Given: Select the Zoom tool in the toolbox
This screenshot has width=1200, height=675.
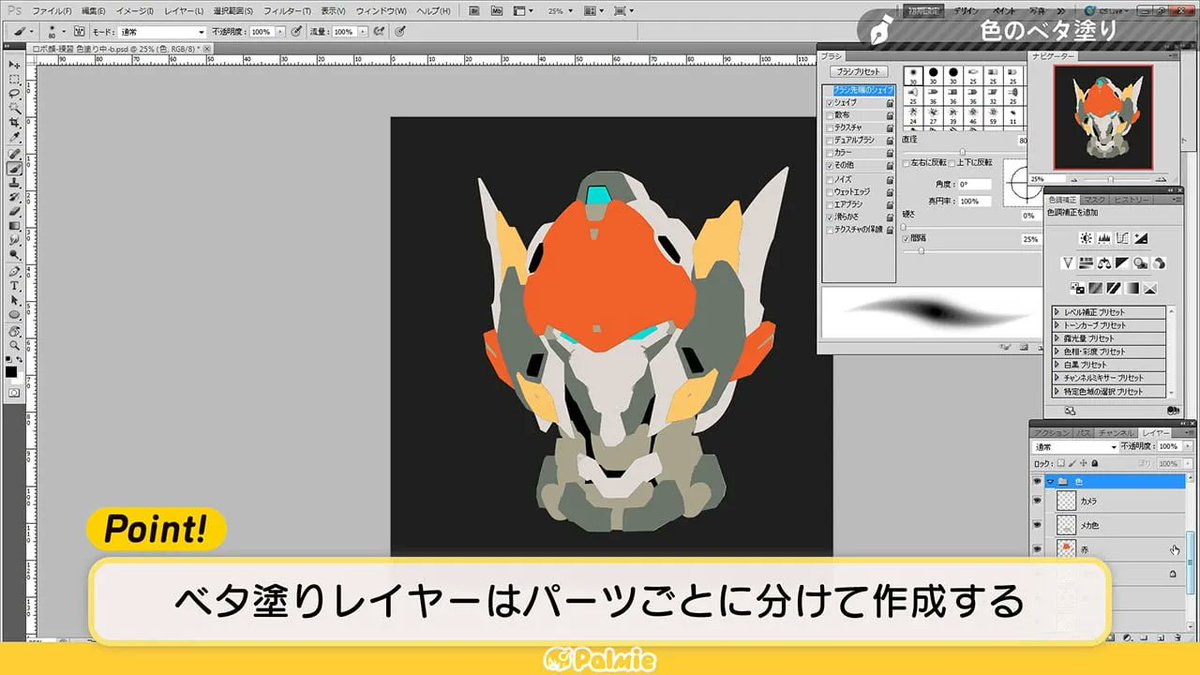Looking at the screenshot, I should (14, 344).
